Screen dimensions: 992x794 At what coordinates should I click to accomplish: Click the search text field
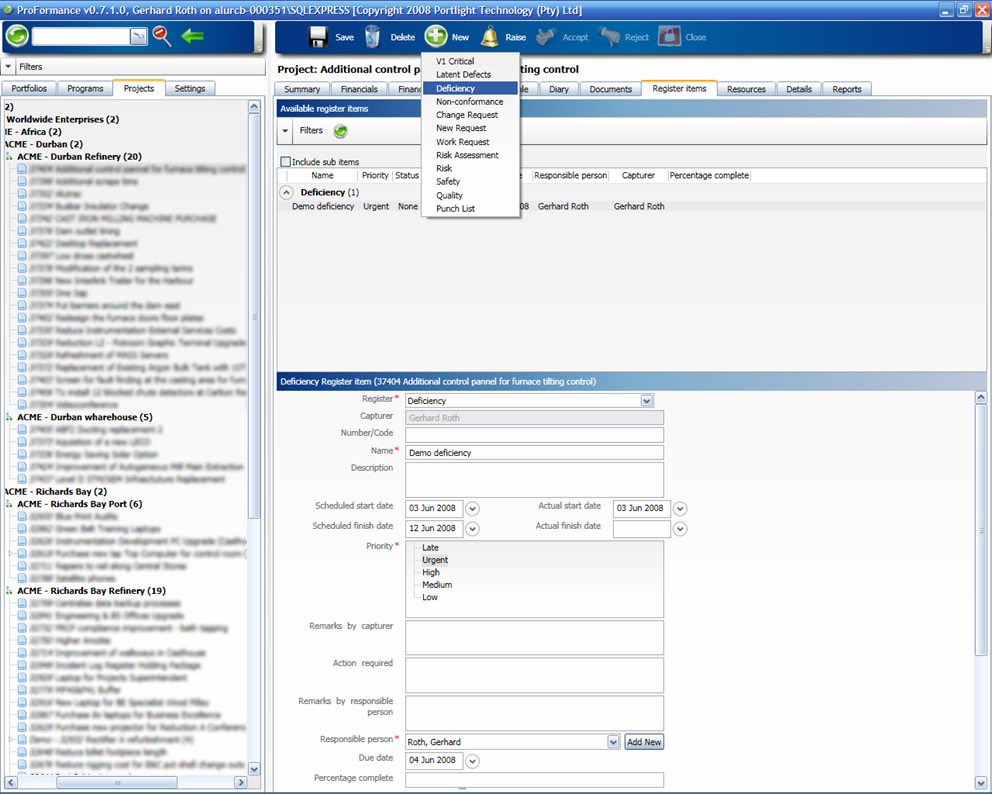[x=81, y=37]
